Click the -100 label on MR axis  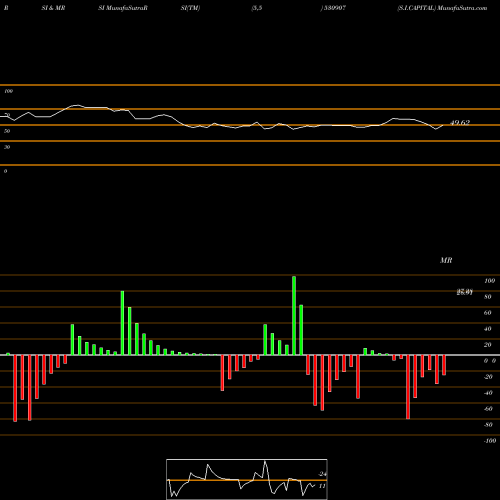(490, 441)
